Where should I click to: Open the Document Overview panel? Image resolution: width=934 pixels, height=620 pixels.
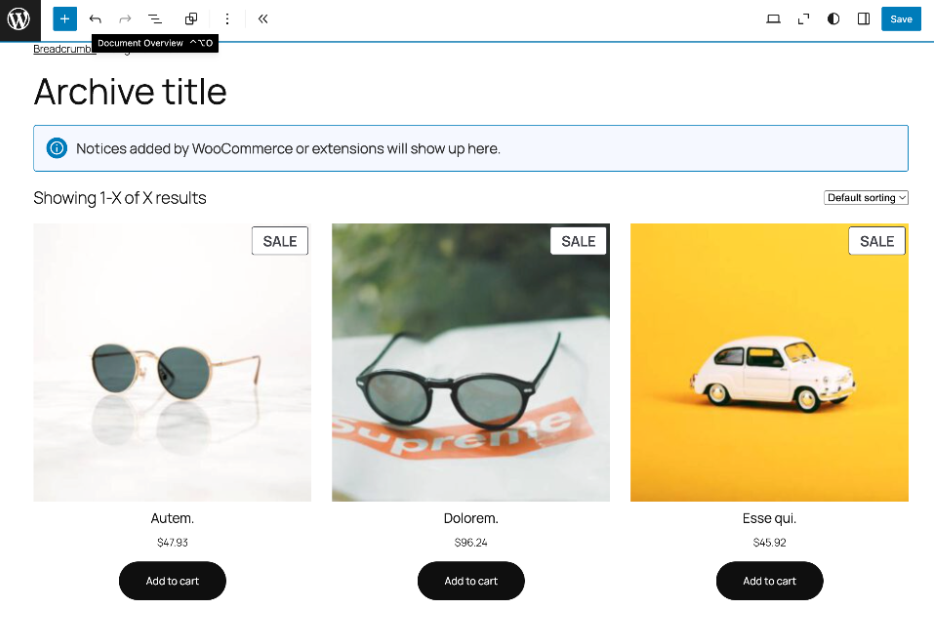[155, 18]
